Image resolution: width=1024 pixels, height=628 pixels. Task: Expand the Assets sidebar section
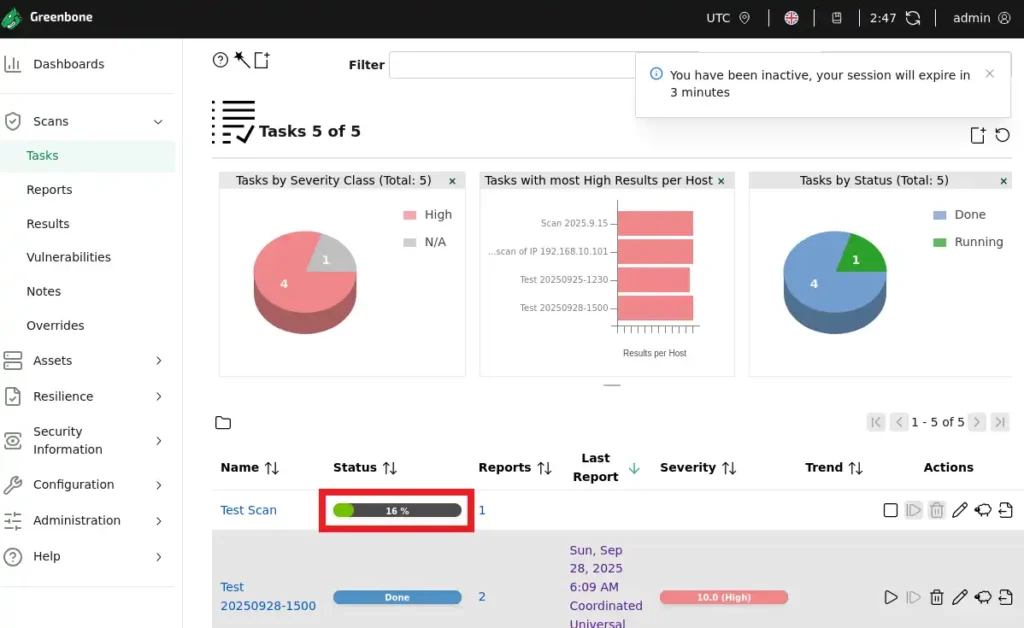pos(158,361)
